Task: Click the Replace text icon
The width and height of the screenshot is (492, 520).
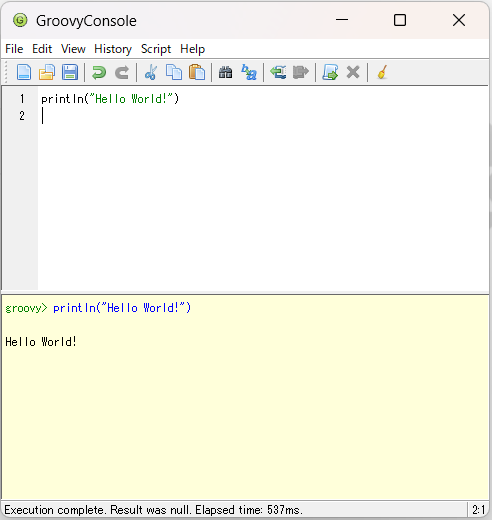Action: 249,72
